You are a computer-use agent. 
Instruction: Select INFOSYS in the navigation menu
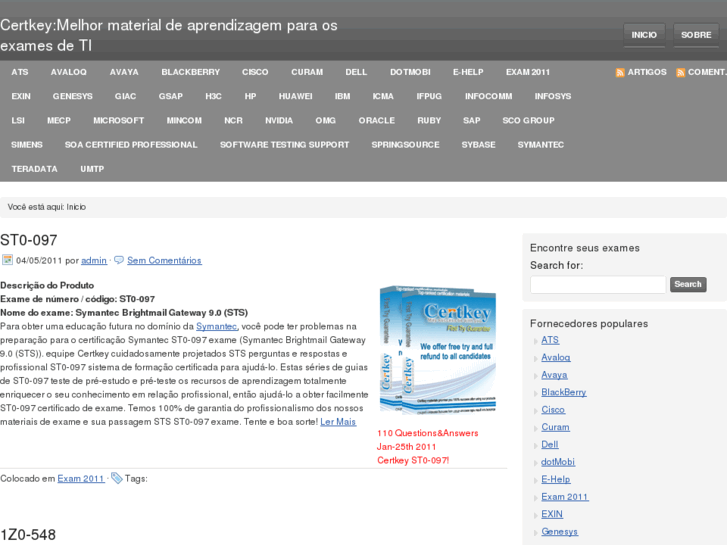pos(553,96)
